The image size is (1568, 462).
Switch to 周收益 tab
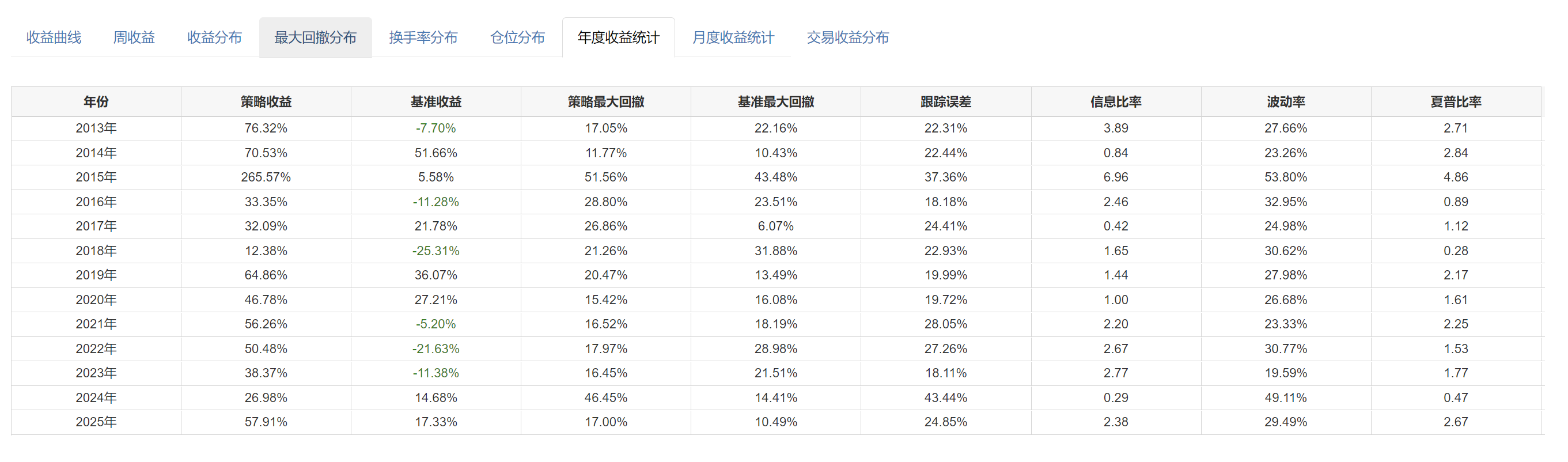coord(134,38)
